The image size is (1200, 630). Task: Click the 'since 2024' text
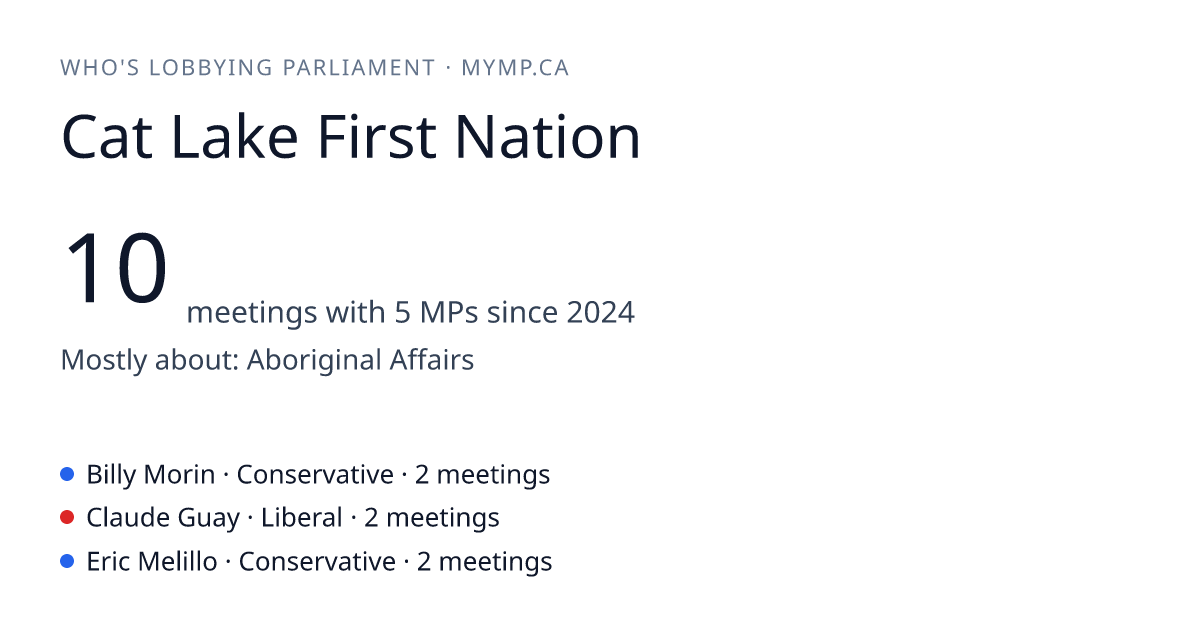pos(561,313)
